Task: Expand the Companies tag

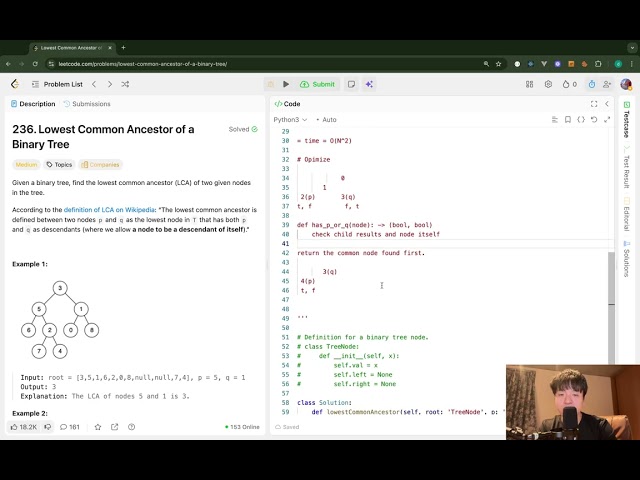Action: (x=100, y=164)
